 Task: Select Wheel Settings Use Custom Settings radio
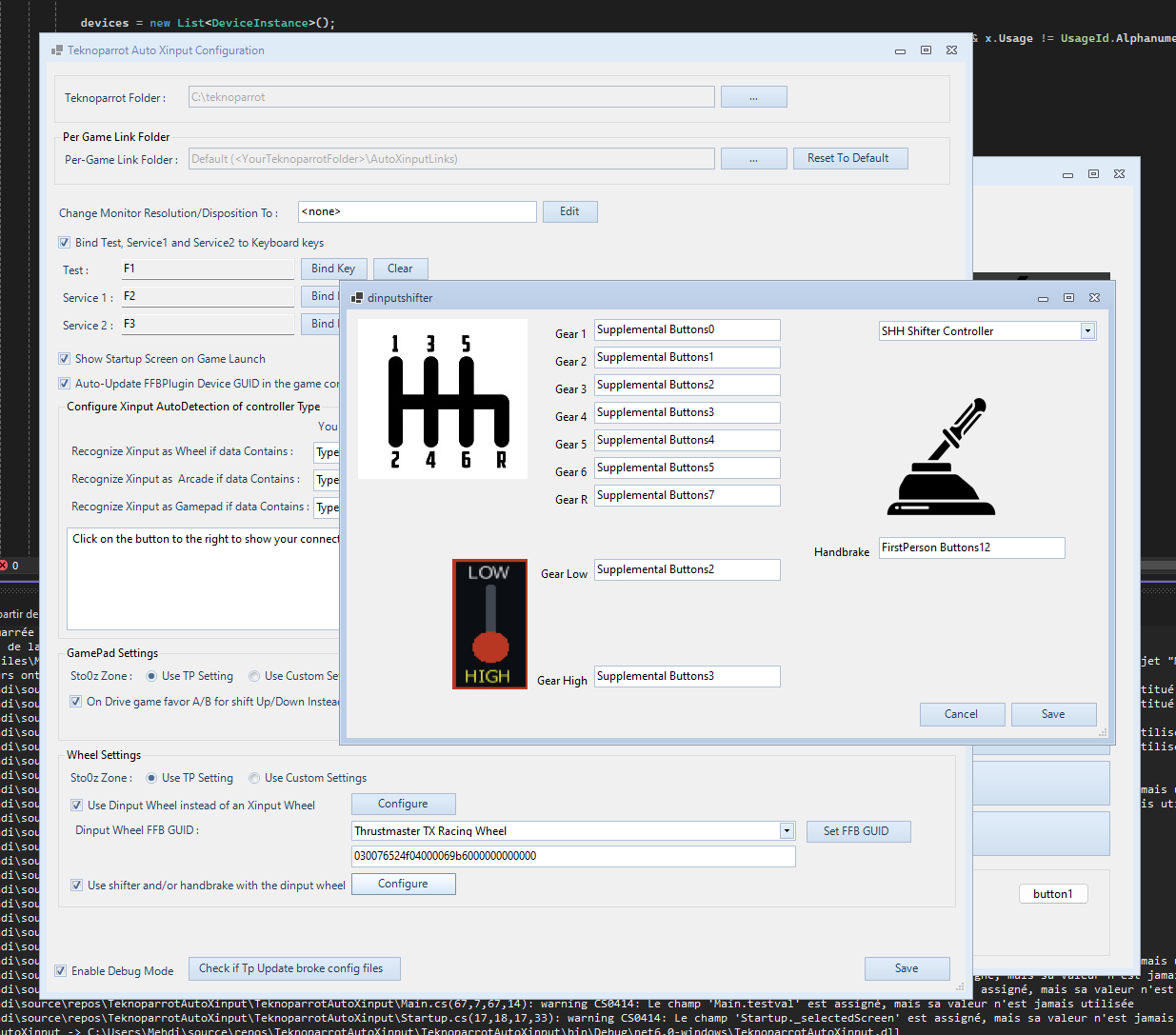pyautogui.click(x=254, y=778)
